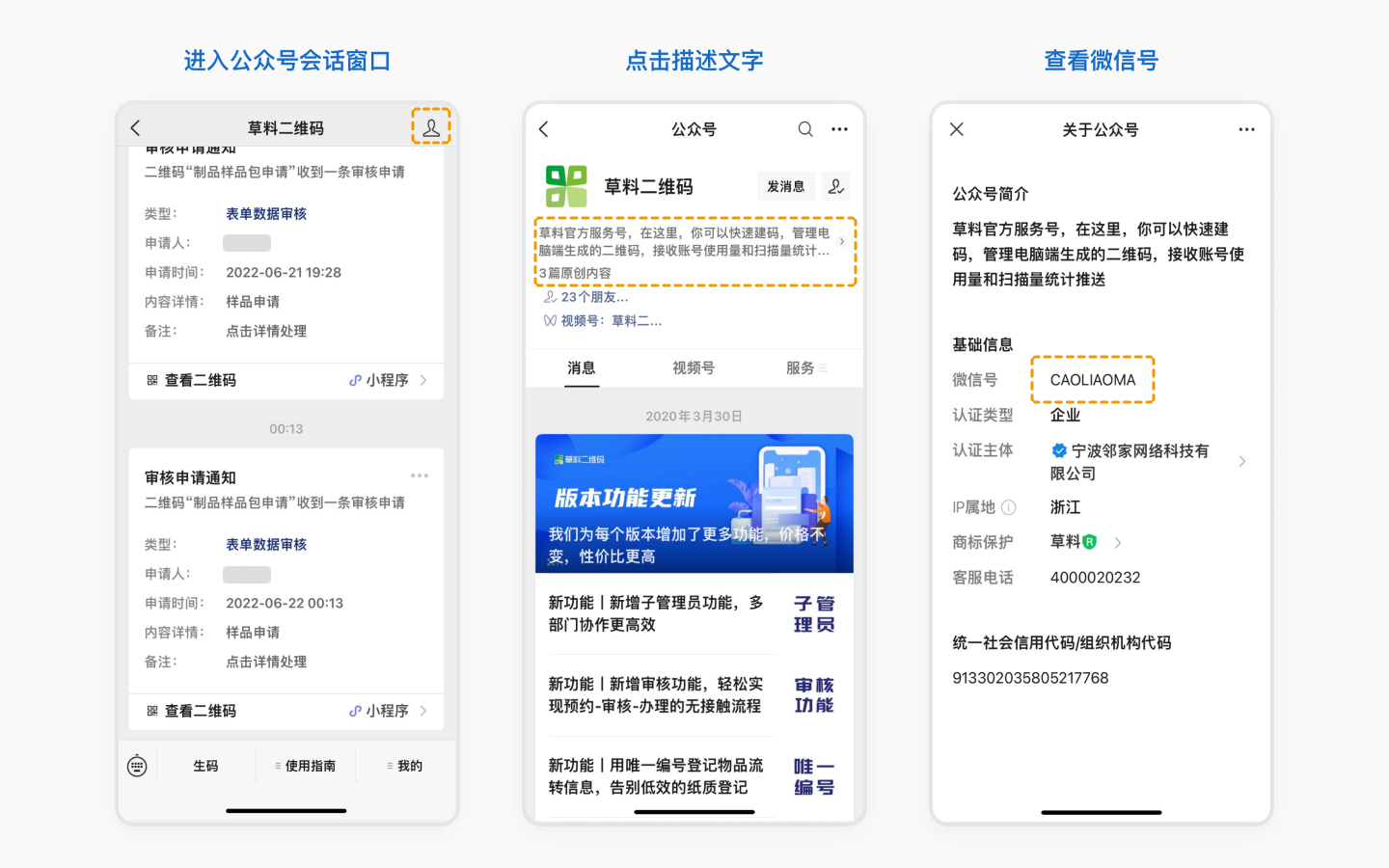The image size is (1389, 868).
Task: Click the 公众号简介 description paragraph
Action: (1098, 255)
